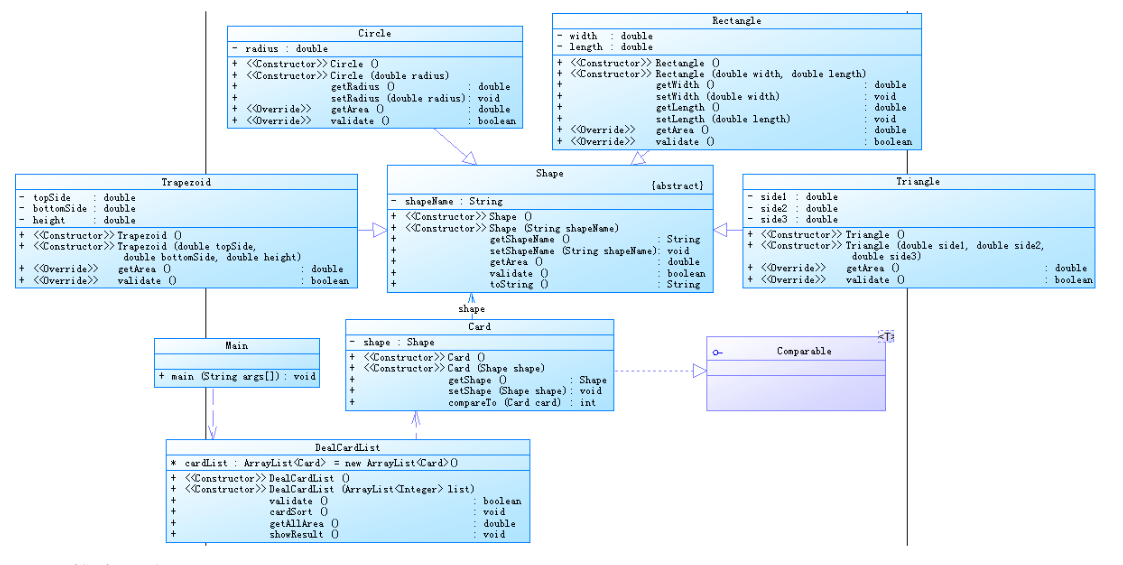Select getShapeName () operation
Viewport: 1123px width, 565px height.
click(529, 239)
